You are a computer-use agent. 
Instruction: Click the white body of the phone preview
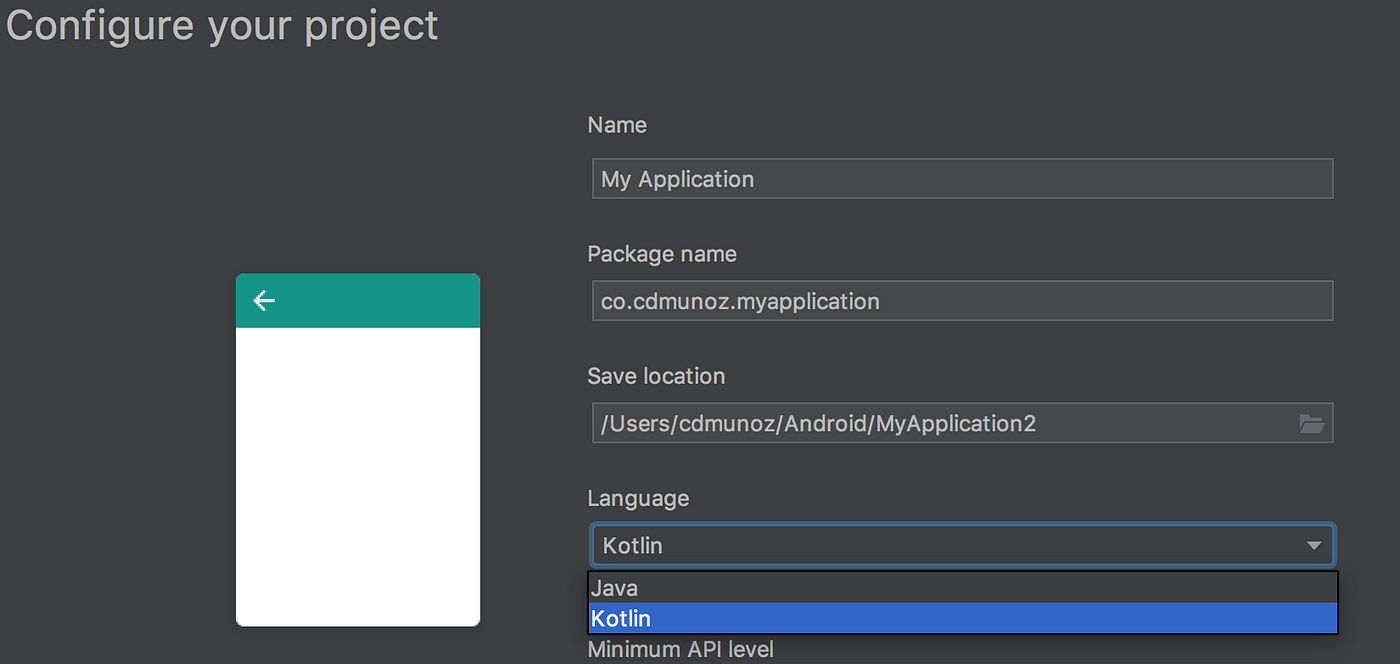click(358, 476)
